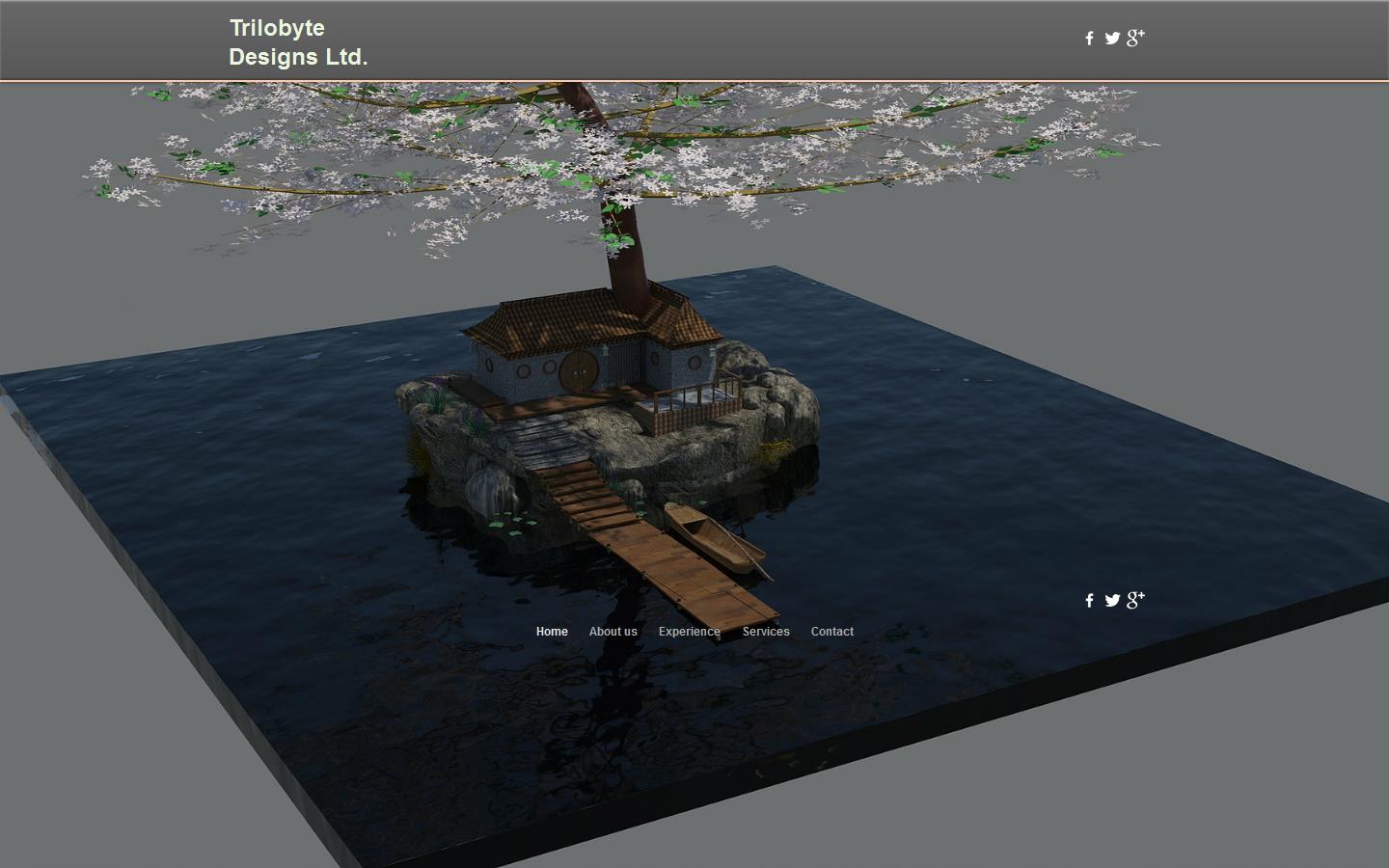
Task: Open the Services navigation link
Action: tap(766, 632)
